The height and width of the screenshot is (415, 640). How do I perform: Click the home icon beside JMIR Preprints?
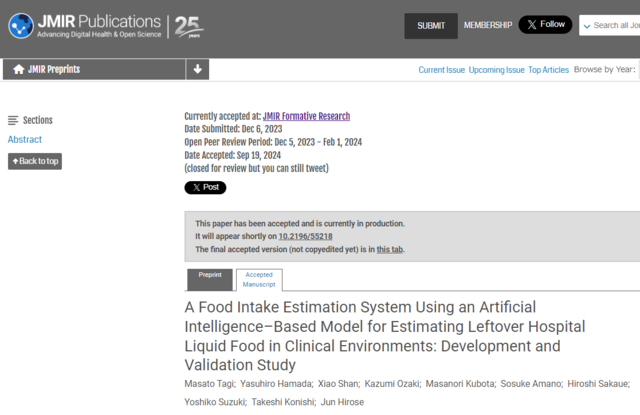pyautogui.click(x=18, y=69)
